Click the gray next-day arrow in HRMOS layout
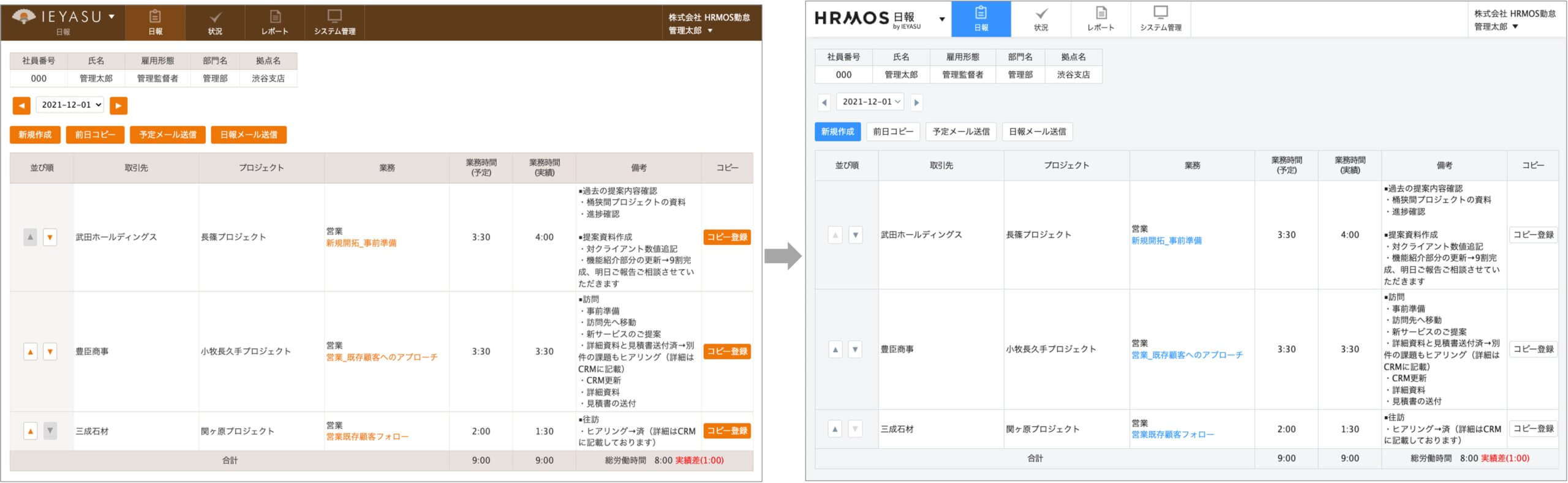 coord(916,102)
